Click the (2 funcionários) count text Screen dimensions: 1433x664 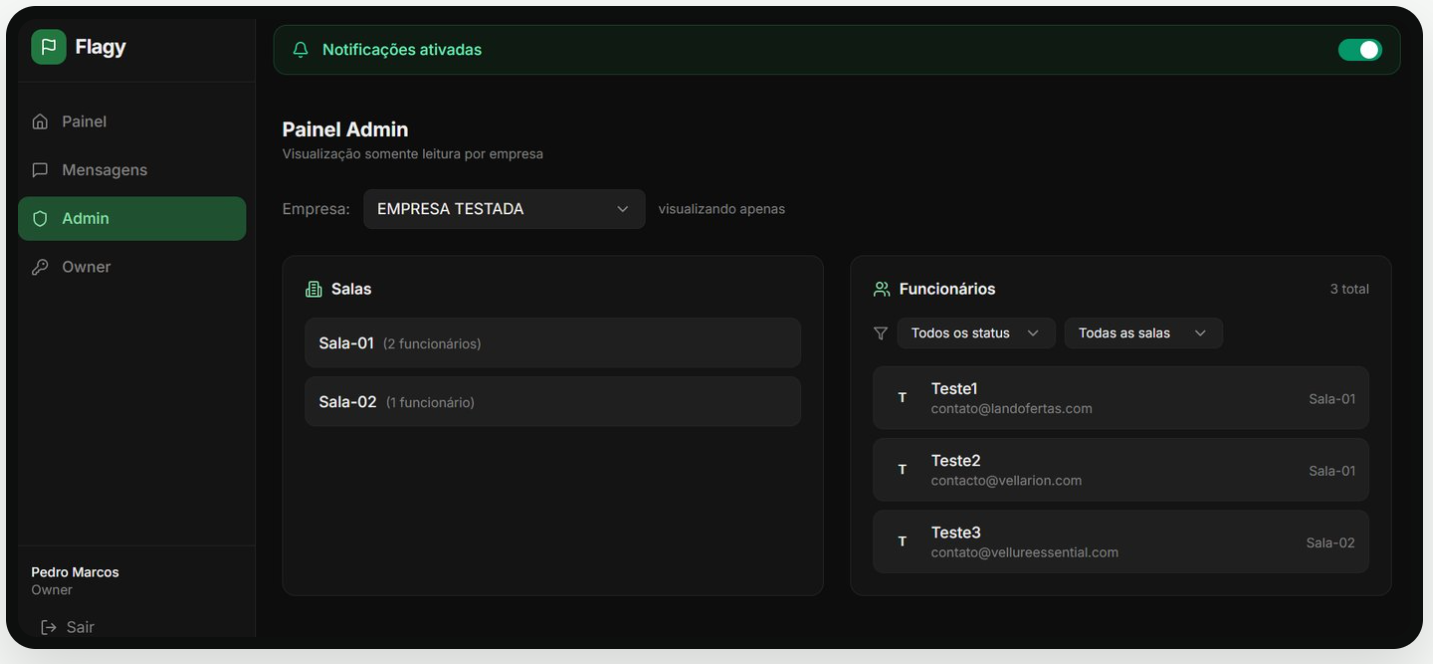[x=432, y=344]
